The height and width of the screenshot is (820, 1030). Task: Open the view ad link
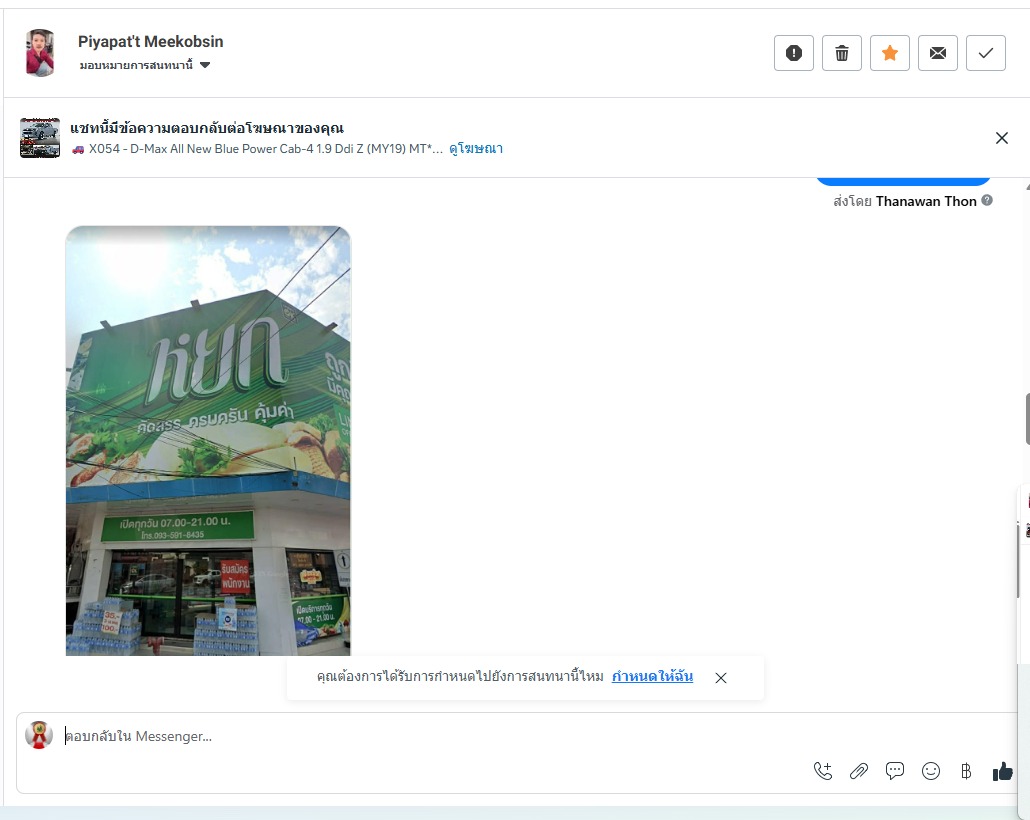pos(476,148)
